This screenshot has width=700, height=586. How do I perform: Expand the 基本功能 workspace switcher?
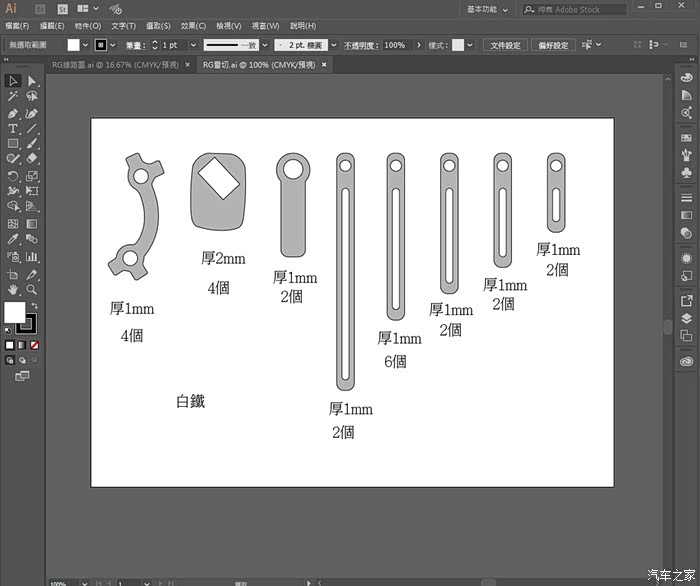pos(506,9)
